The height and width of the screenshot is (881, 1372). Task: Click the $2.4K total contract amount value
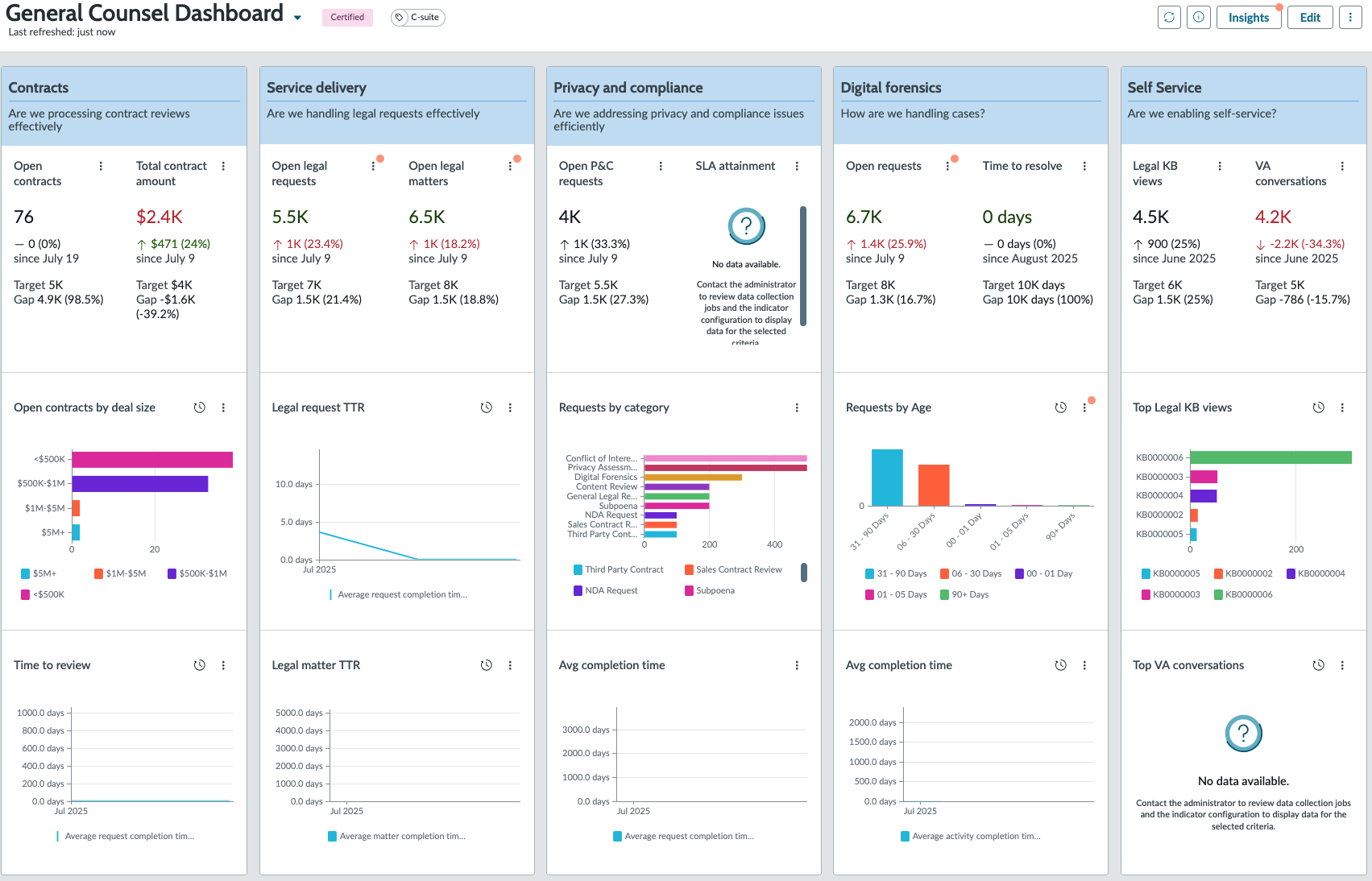click(160, 217)
